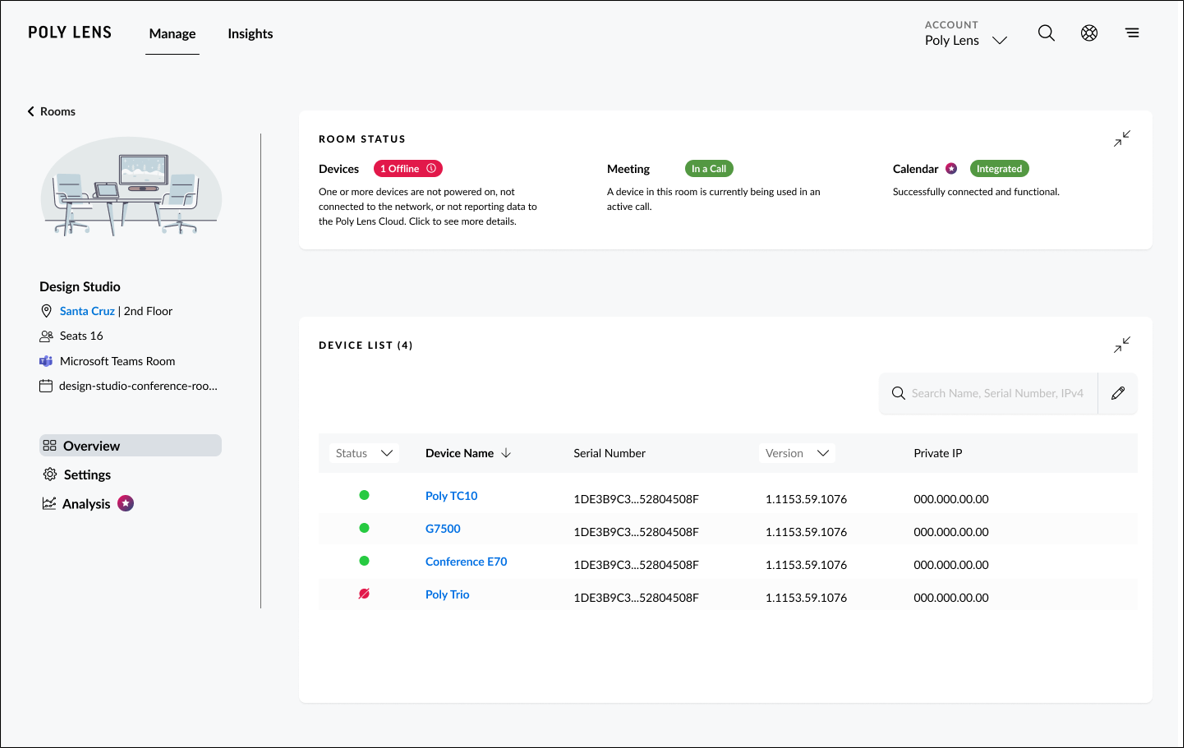The height and width of the screenshot is (748, 1184).
Task: Click the calendar icon beside design-studio-conference-roo
Action: (46, 385)
